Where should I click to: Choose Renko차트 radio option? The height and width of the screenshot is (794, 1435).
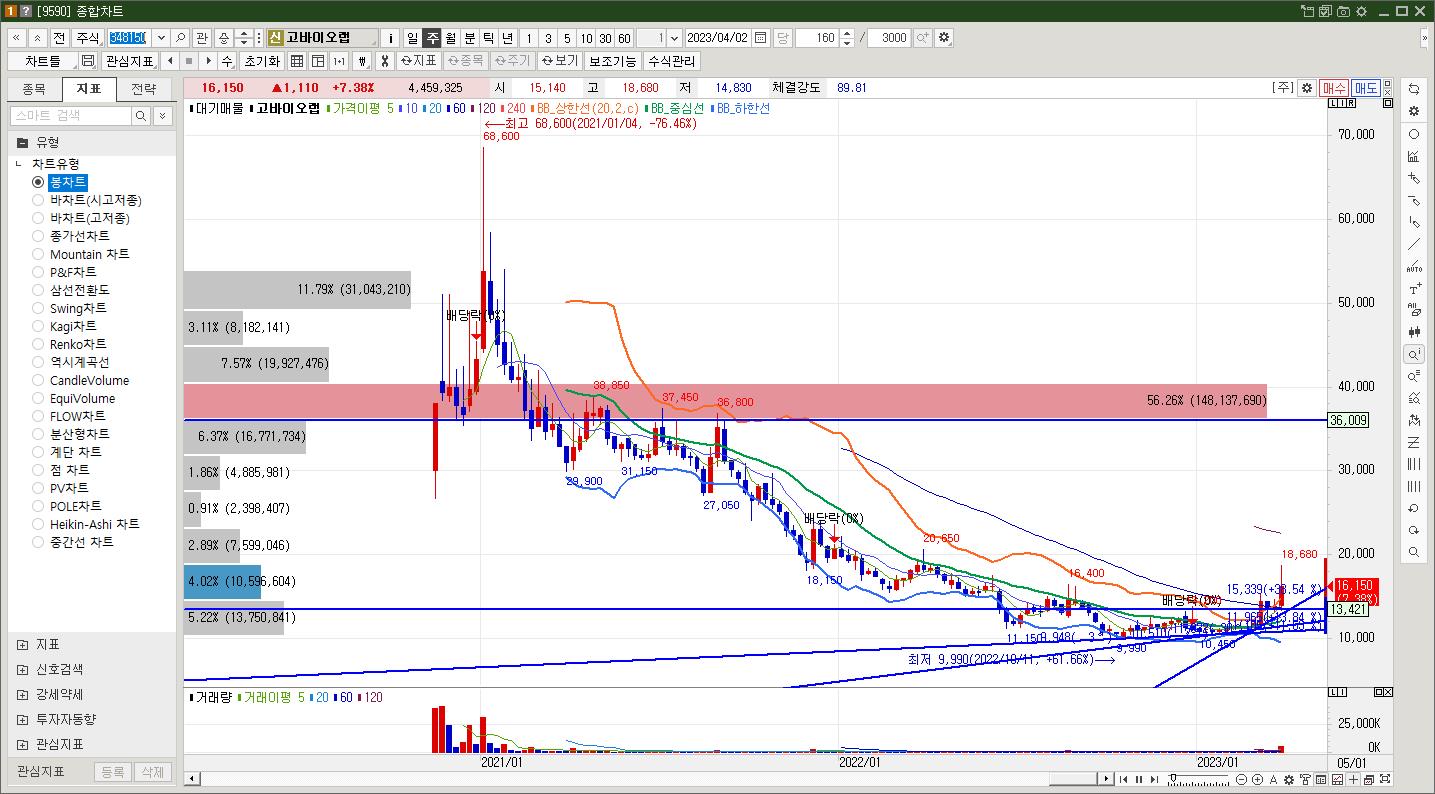coord(38,344)
